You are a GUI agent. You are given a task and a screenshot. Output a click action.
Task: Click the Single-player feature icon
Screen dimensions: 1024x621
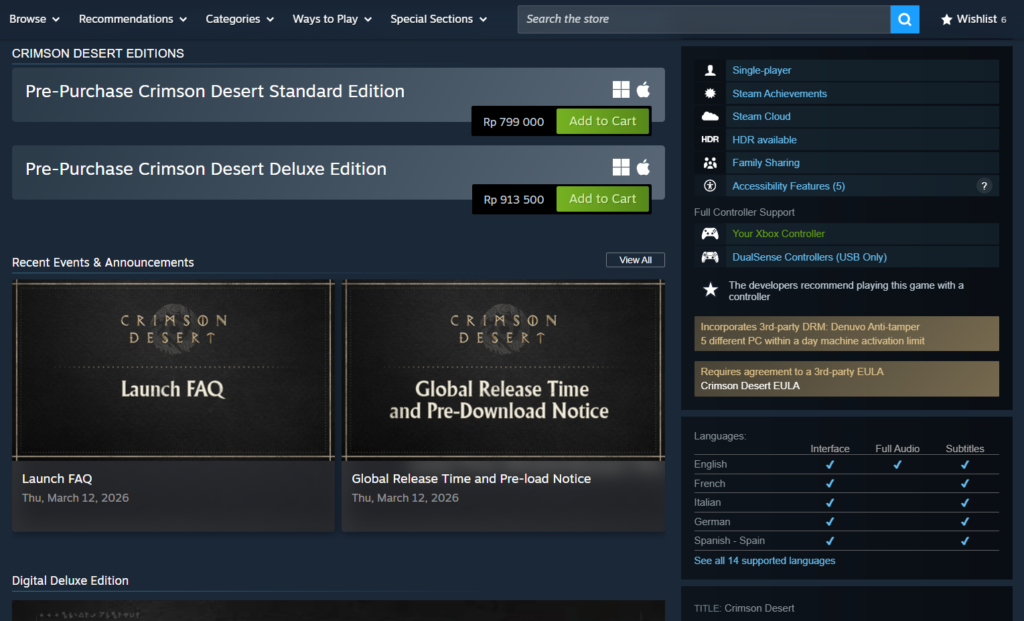click(x=710, y=70)
